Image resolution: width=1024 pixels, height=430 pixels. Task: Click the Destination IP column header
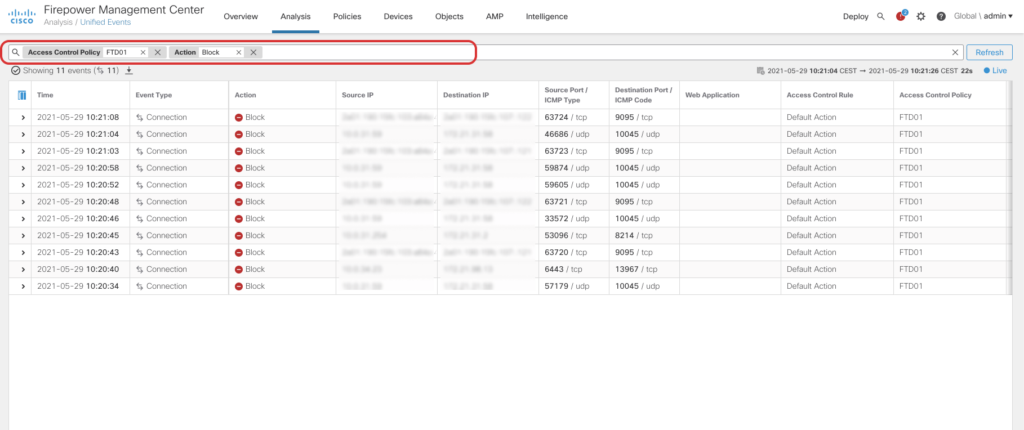tap(466, 95)
